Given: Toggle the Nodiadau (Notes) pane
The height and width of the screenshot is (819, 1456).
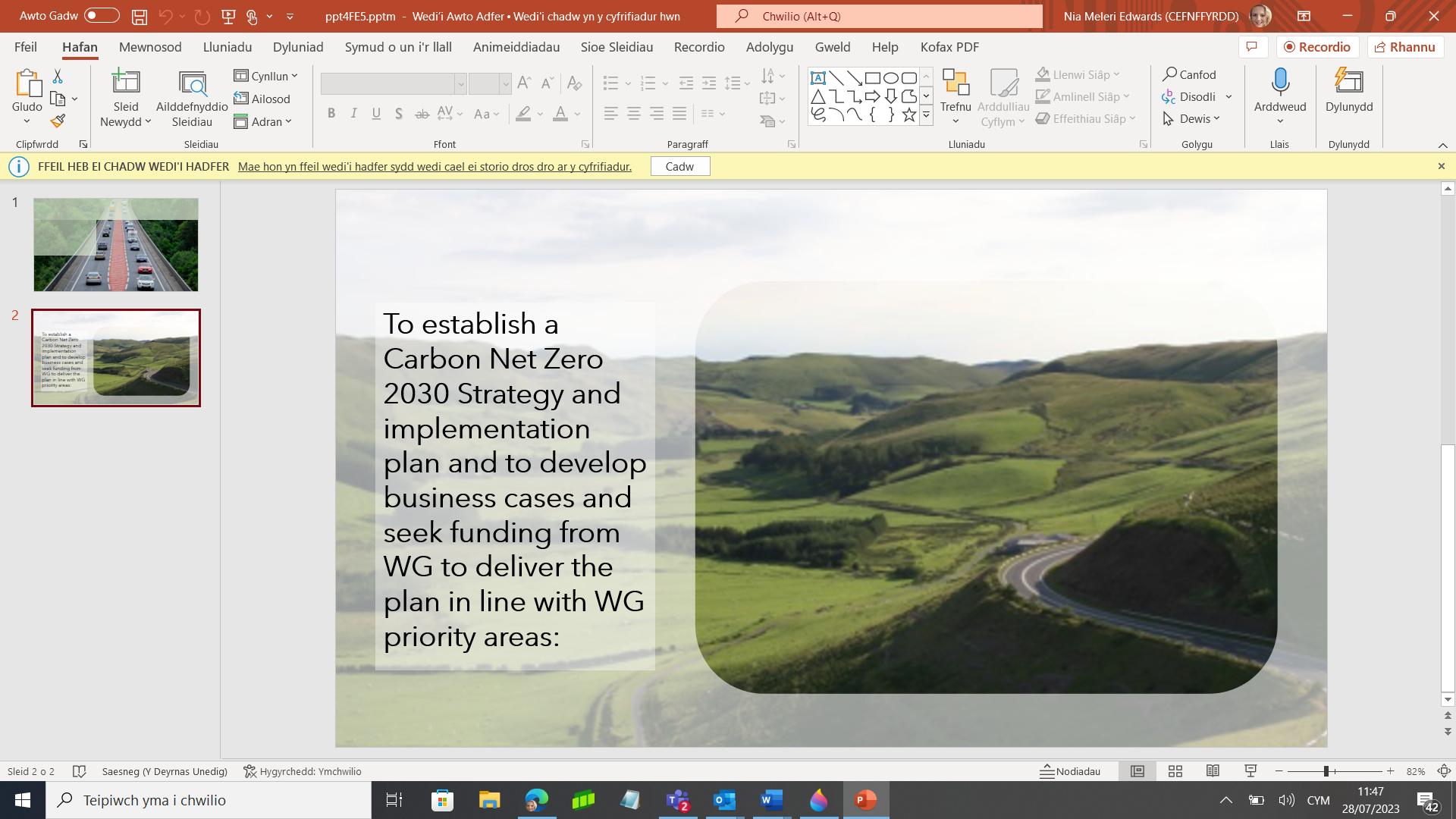Looking at the screenshot, I should point(1070,771).
